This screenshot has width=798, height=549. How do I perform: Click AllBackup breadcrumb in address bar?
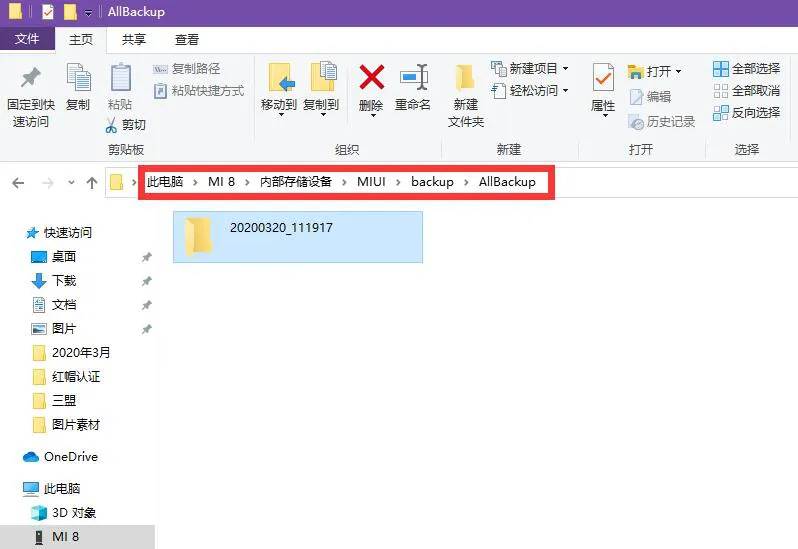pos(507,182)
